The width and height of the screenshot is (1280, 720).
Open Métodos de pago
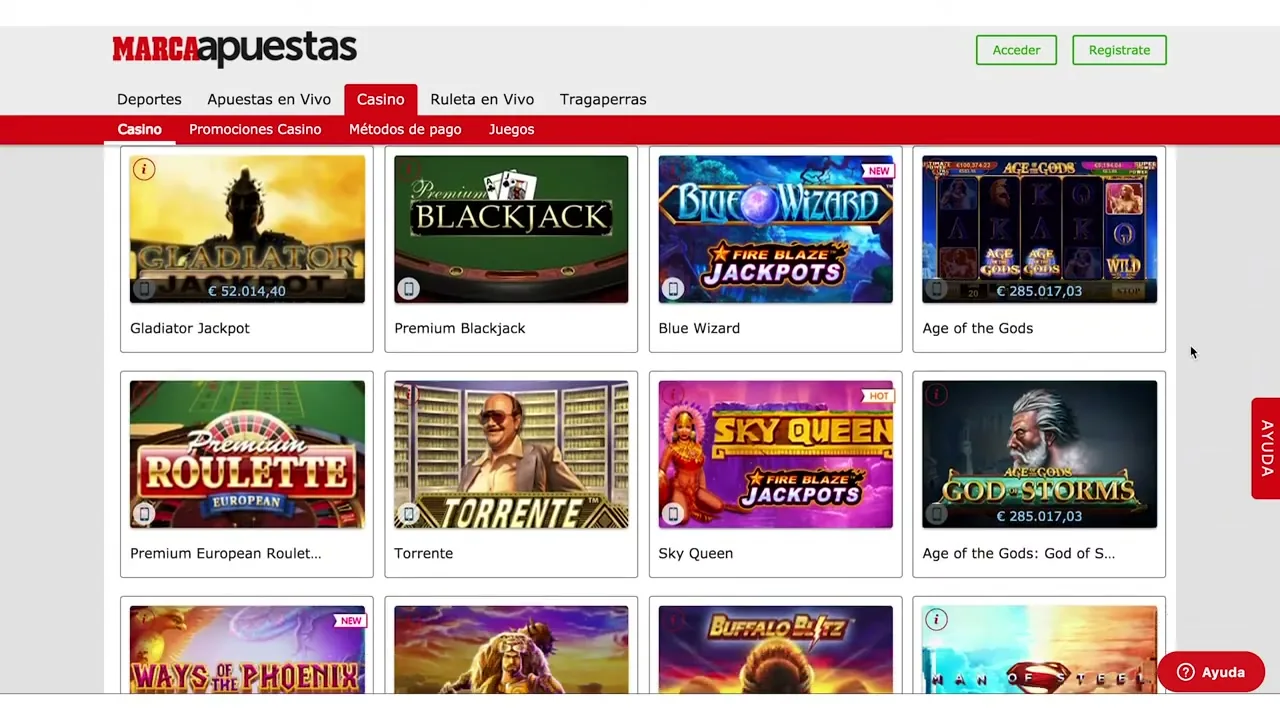[x=405, y=129]
